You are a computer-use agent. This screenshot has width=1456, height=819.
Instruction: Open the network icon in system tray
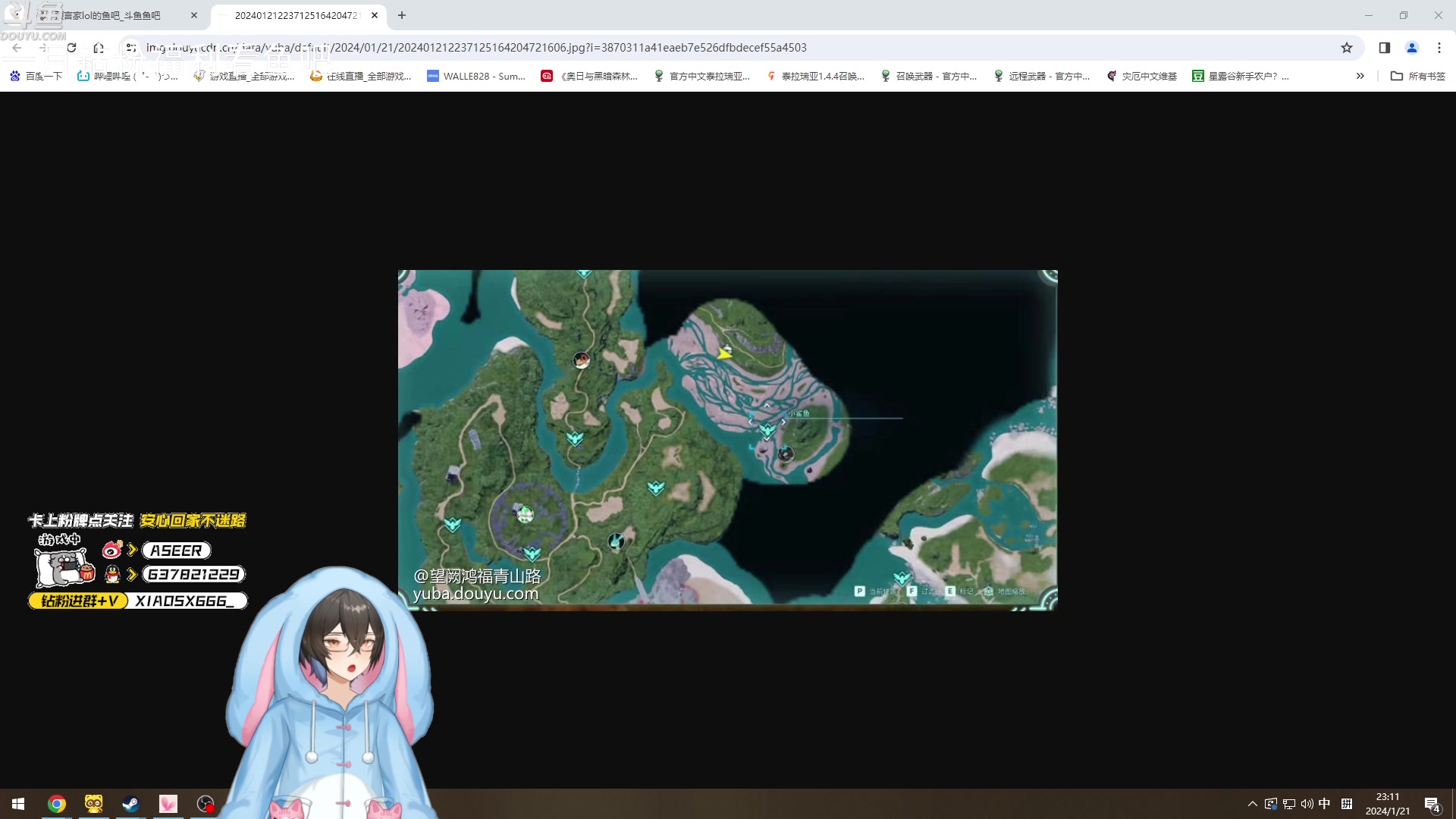1289,804
